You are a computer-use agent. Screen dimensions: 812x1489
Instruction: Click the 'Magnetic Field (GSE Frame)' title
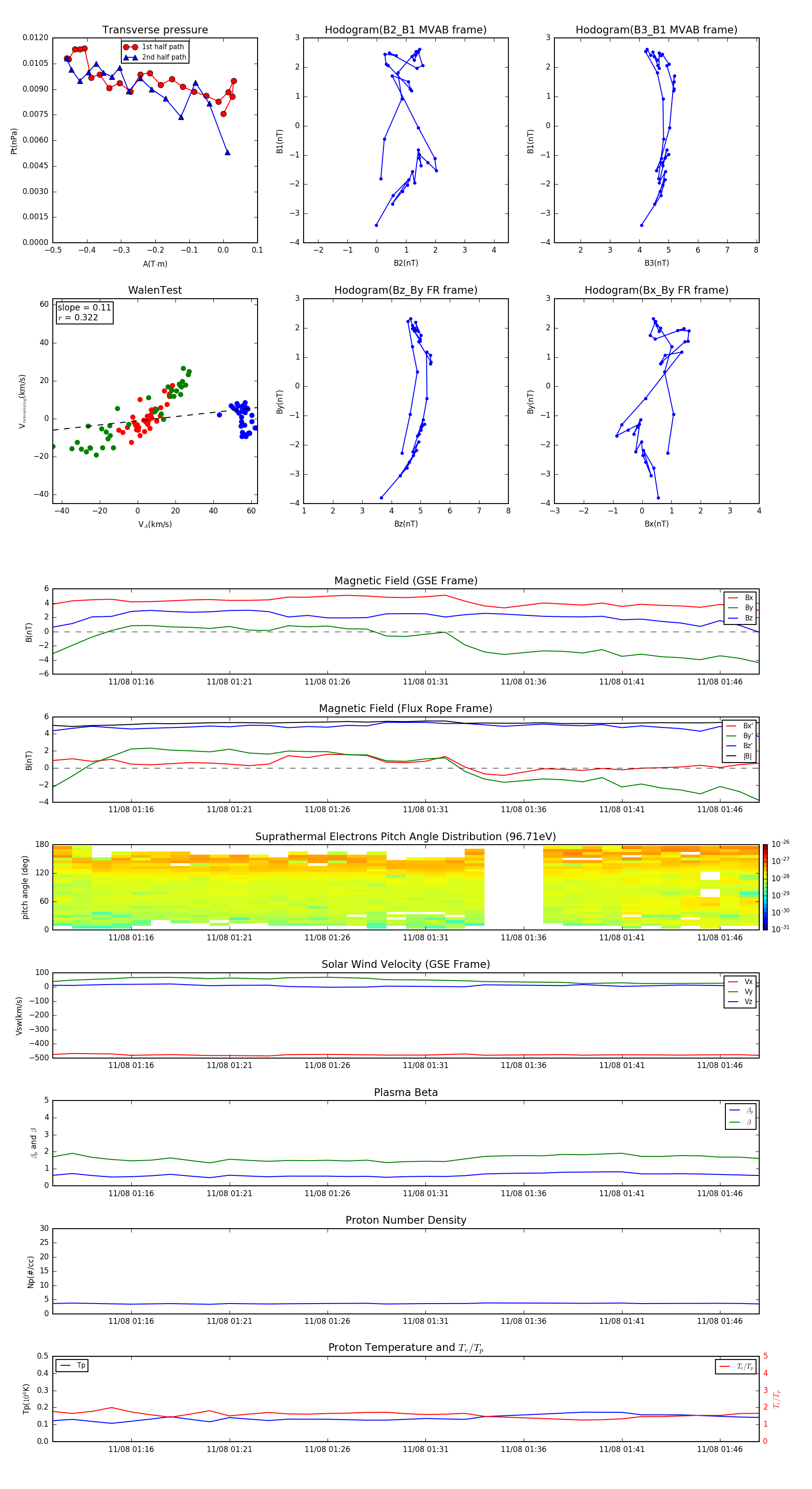pyautogui.click(x=406, y=581)
